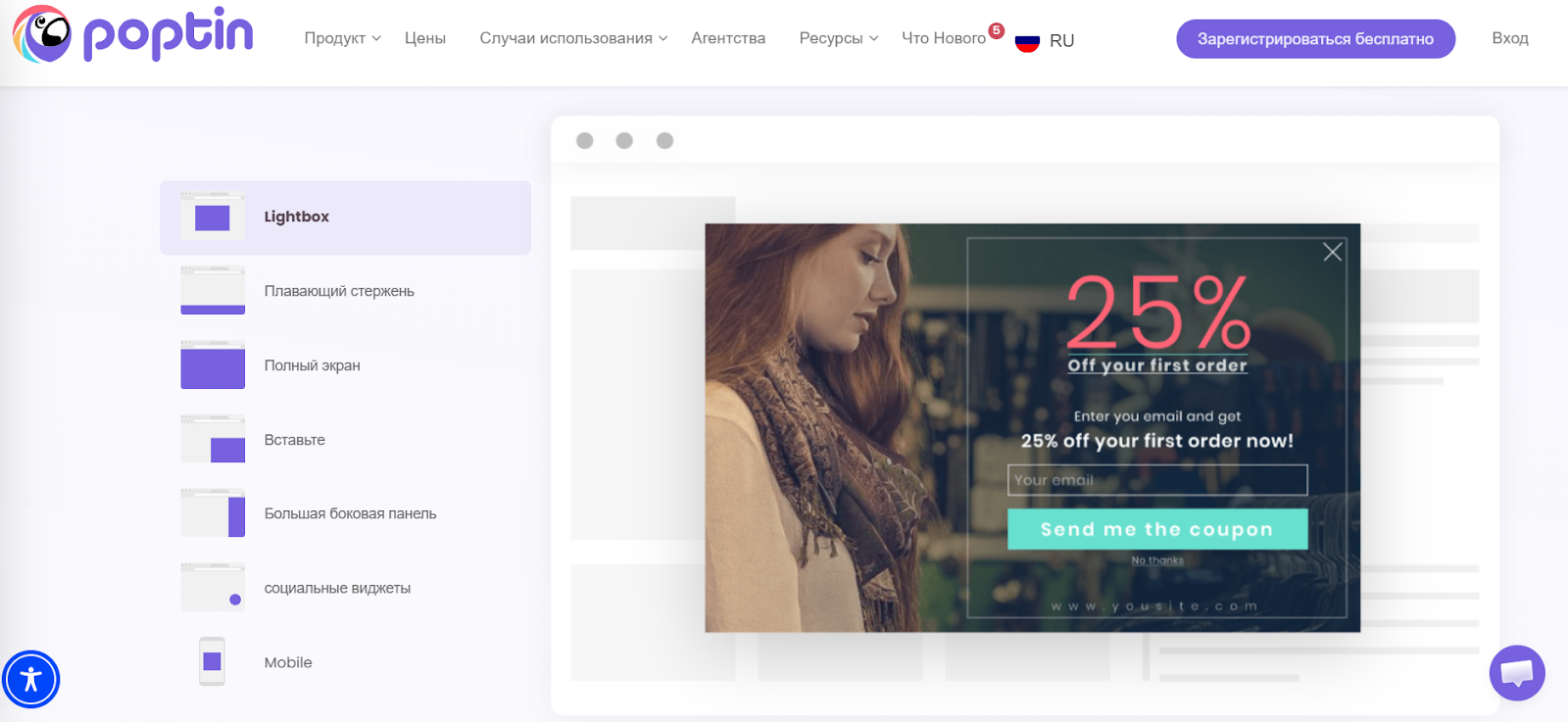Go to the Цены page
The height and width of the screenshot is (722, 1568).
(425, 38)
